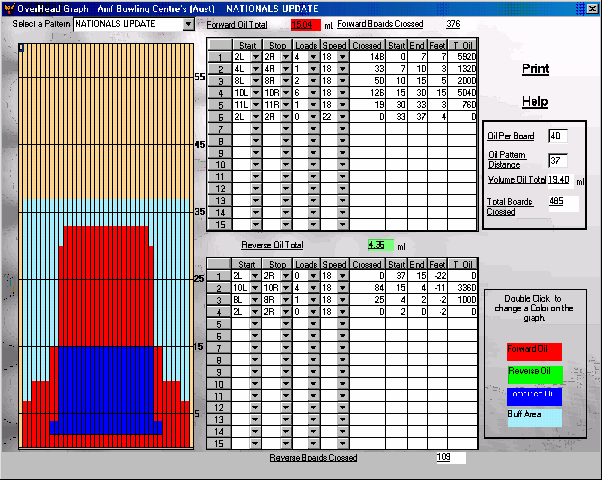The width and height of the screenshot is (602, 480).
Task: Close the OverHead Graph window
Action: tap(592, 8)
